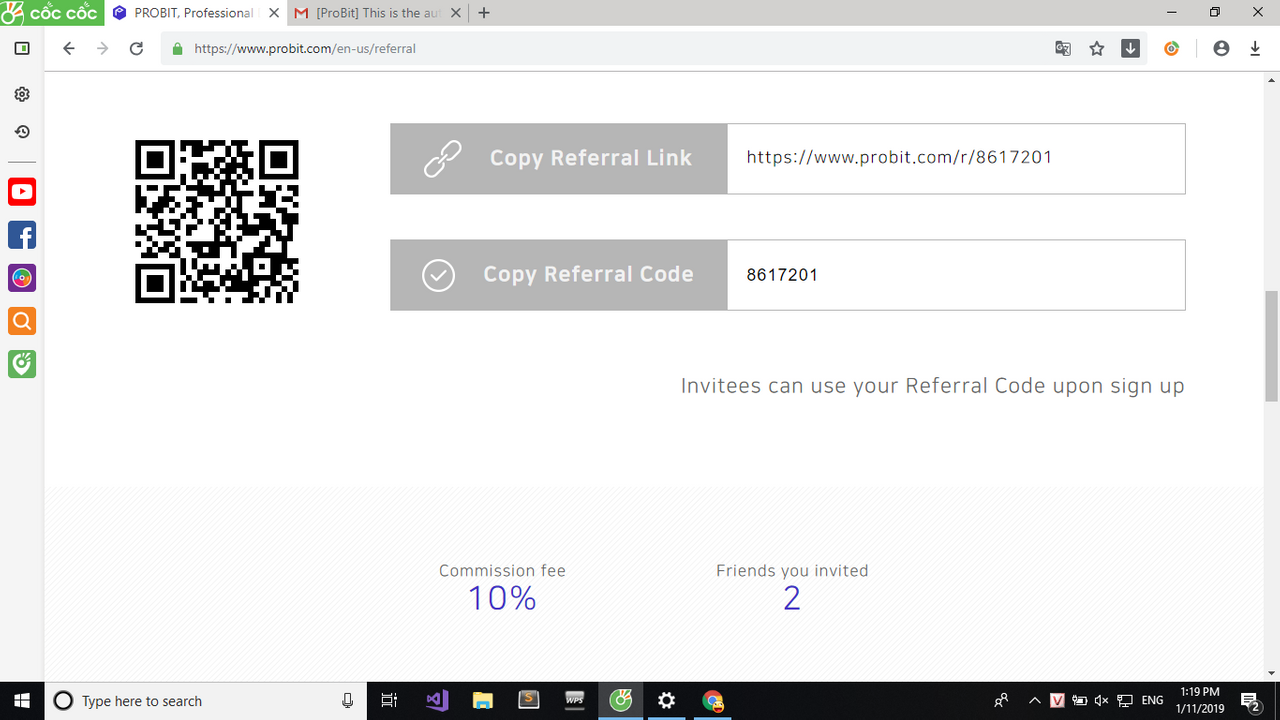
Task: Click the 'Commission fee' label
Action: 502,571
